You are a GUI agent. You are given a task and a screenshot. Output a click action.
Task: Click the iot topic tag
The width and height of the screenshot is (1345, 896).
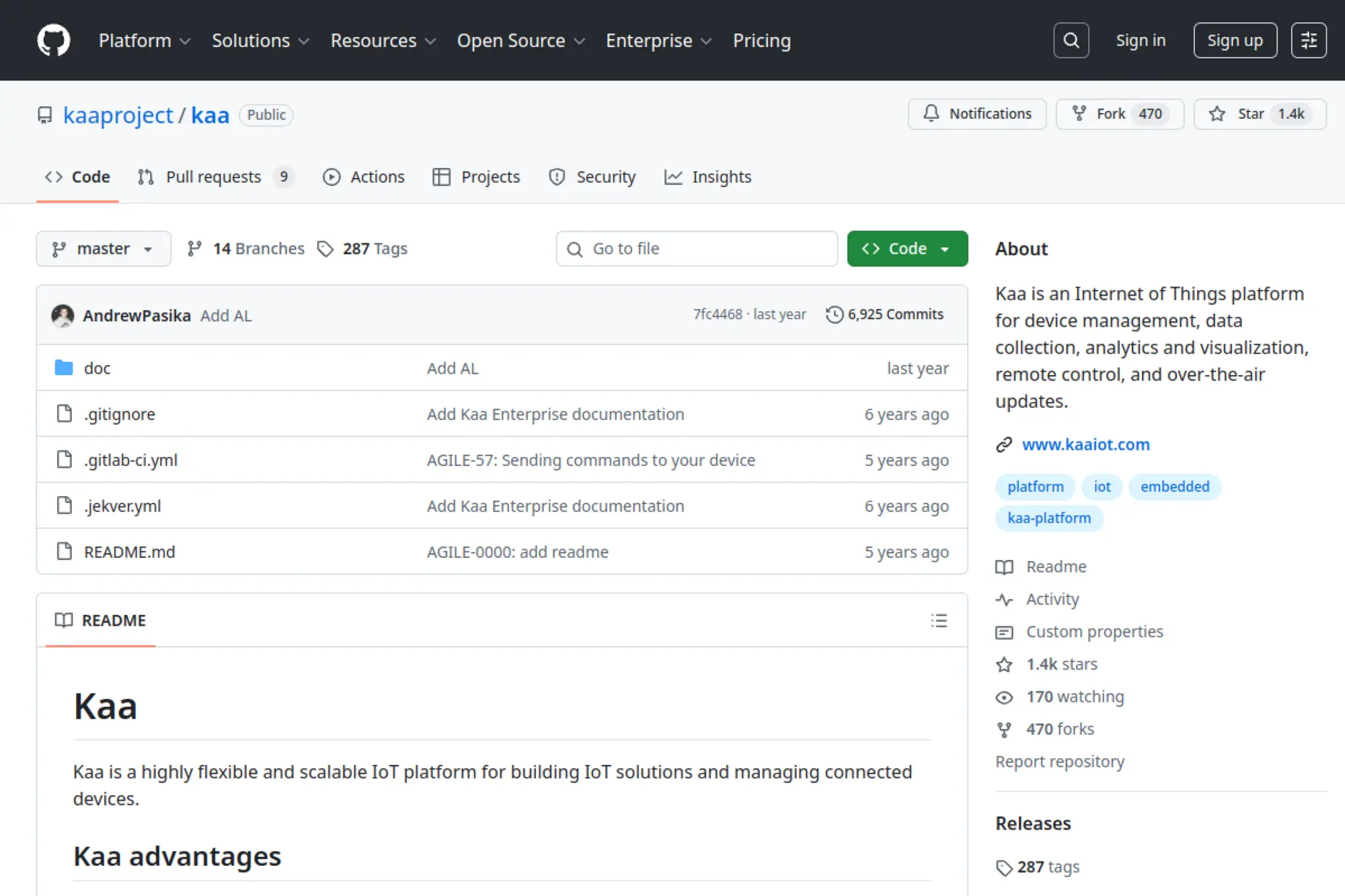coord(1102,487)
